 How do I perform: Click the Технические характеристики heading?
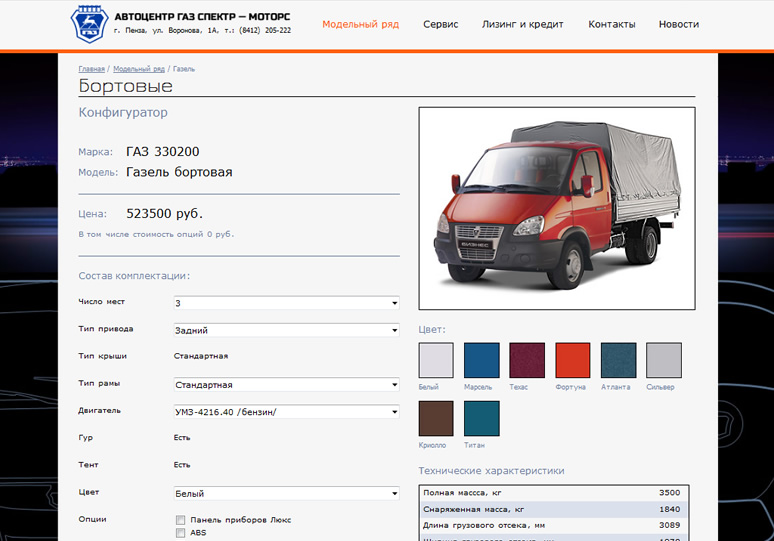491,471
